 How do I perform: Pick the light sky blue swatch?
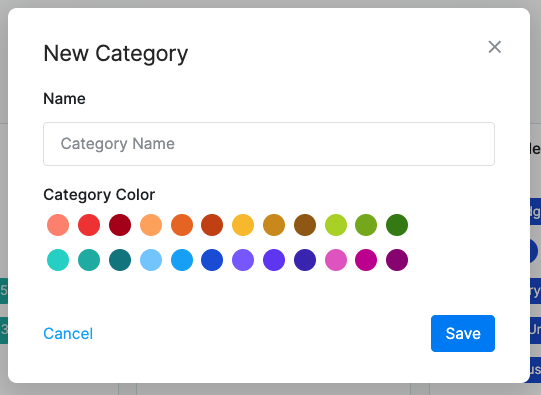tap(151, 260)
